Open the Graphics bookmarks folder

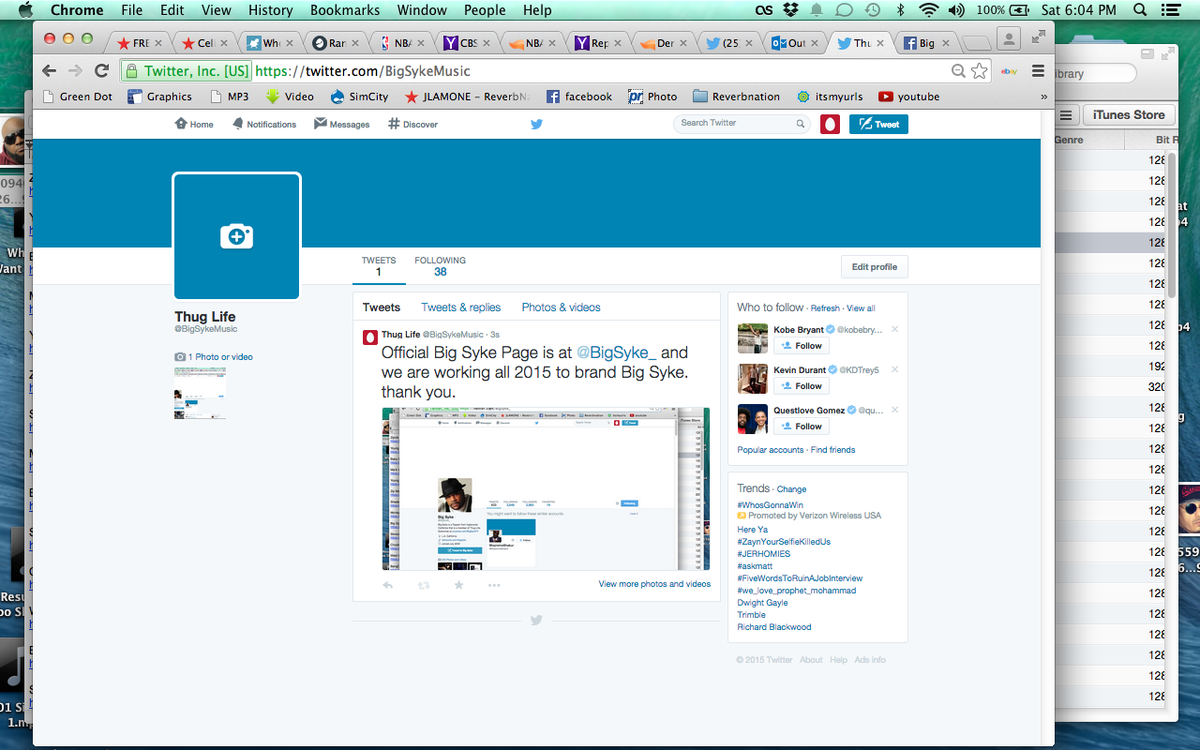click(160, 97)
